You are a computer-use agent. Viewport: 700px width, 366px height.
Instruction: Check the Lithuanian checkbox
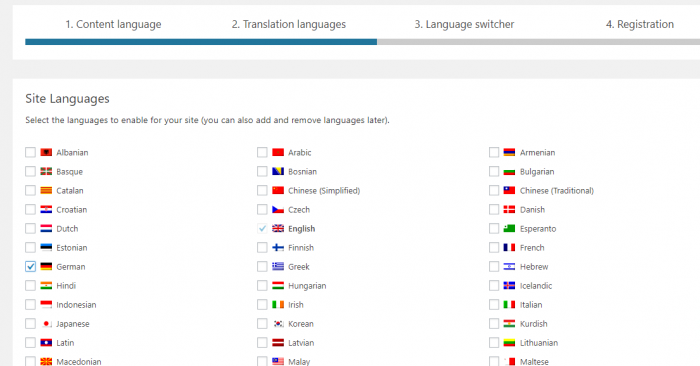point(494,343)
